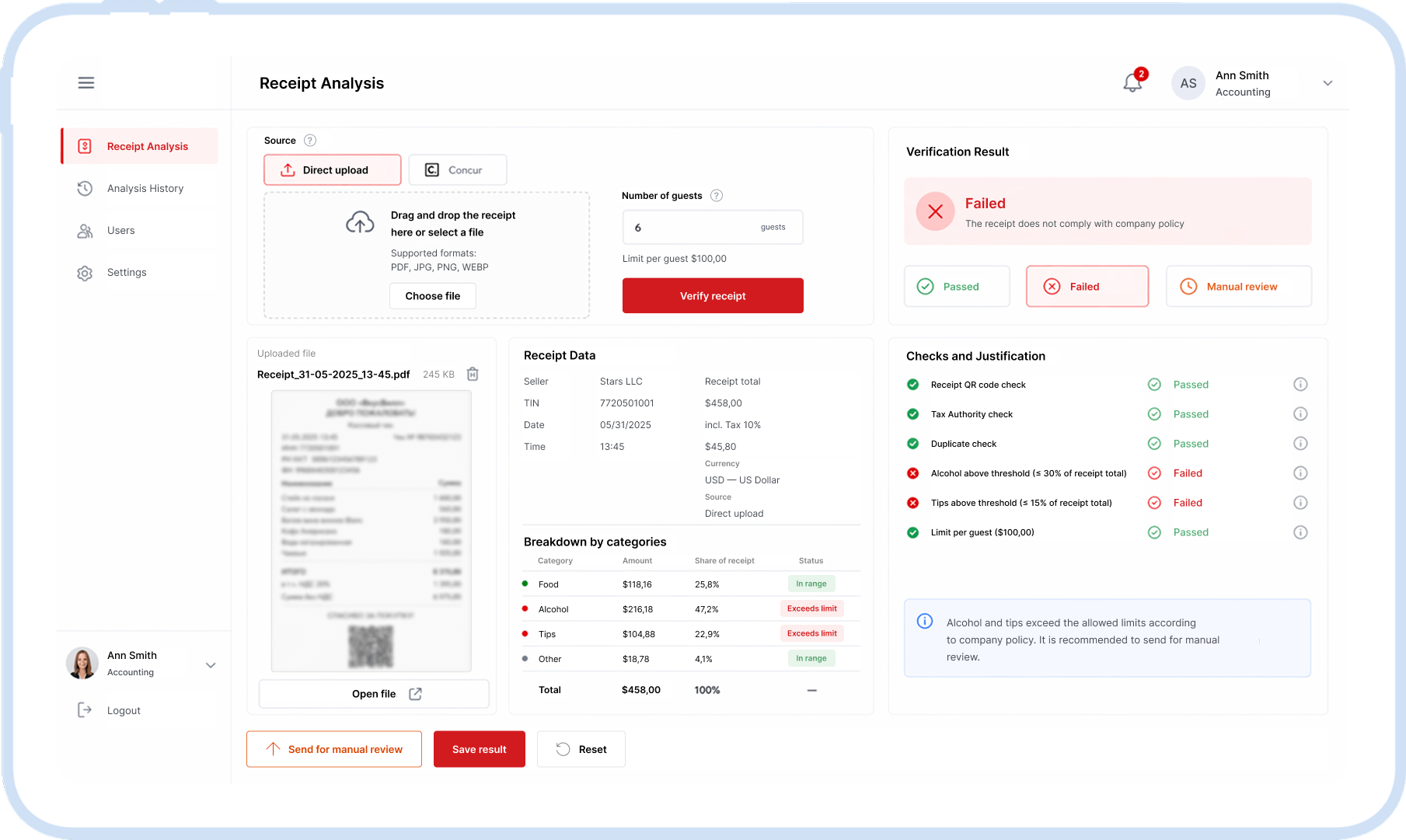Select Concur as source
Image resolution: width=1406 pixels, height=840 pixels.
(x=458, y=169)
